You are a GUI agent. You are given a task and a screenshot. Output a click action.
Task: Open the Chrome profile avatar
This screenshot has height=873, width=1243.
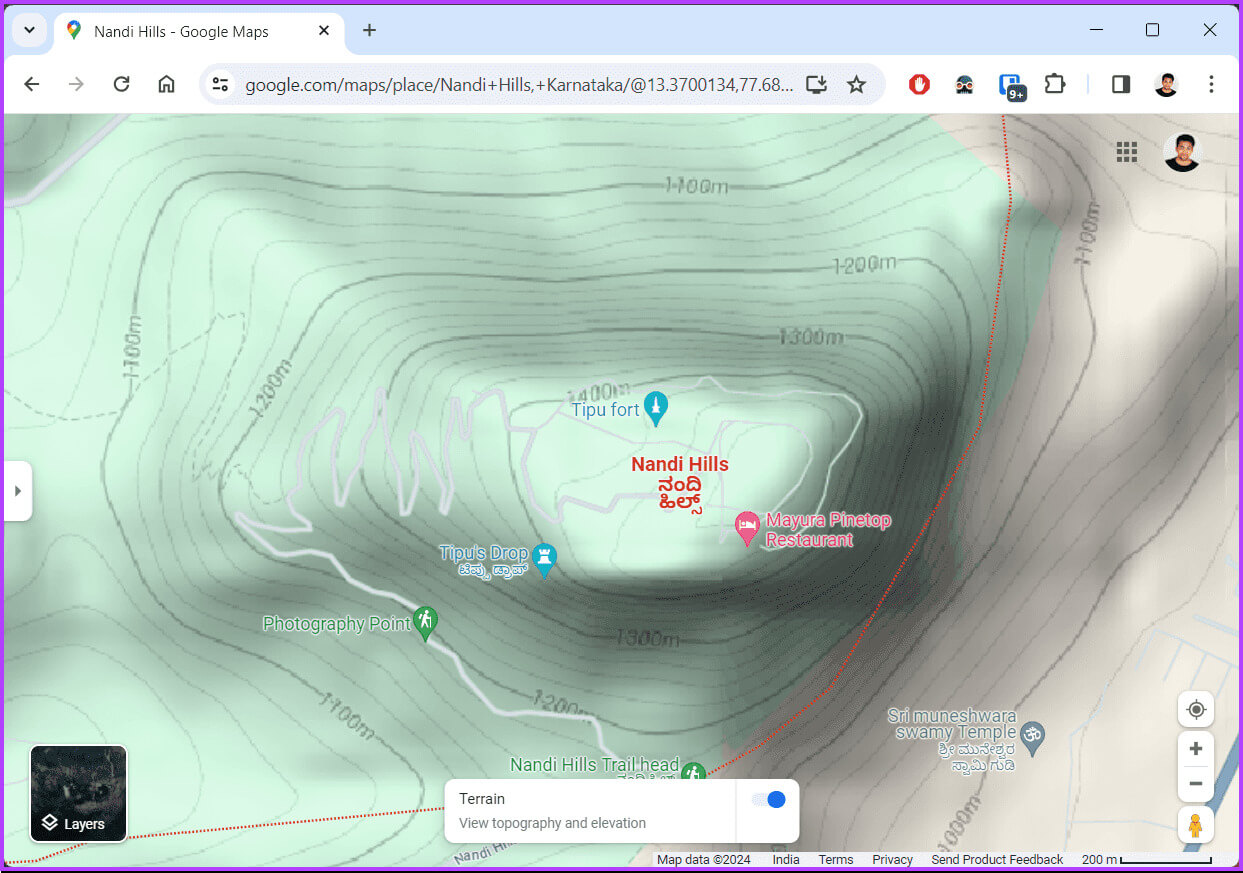[x=1166, y=85]
